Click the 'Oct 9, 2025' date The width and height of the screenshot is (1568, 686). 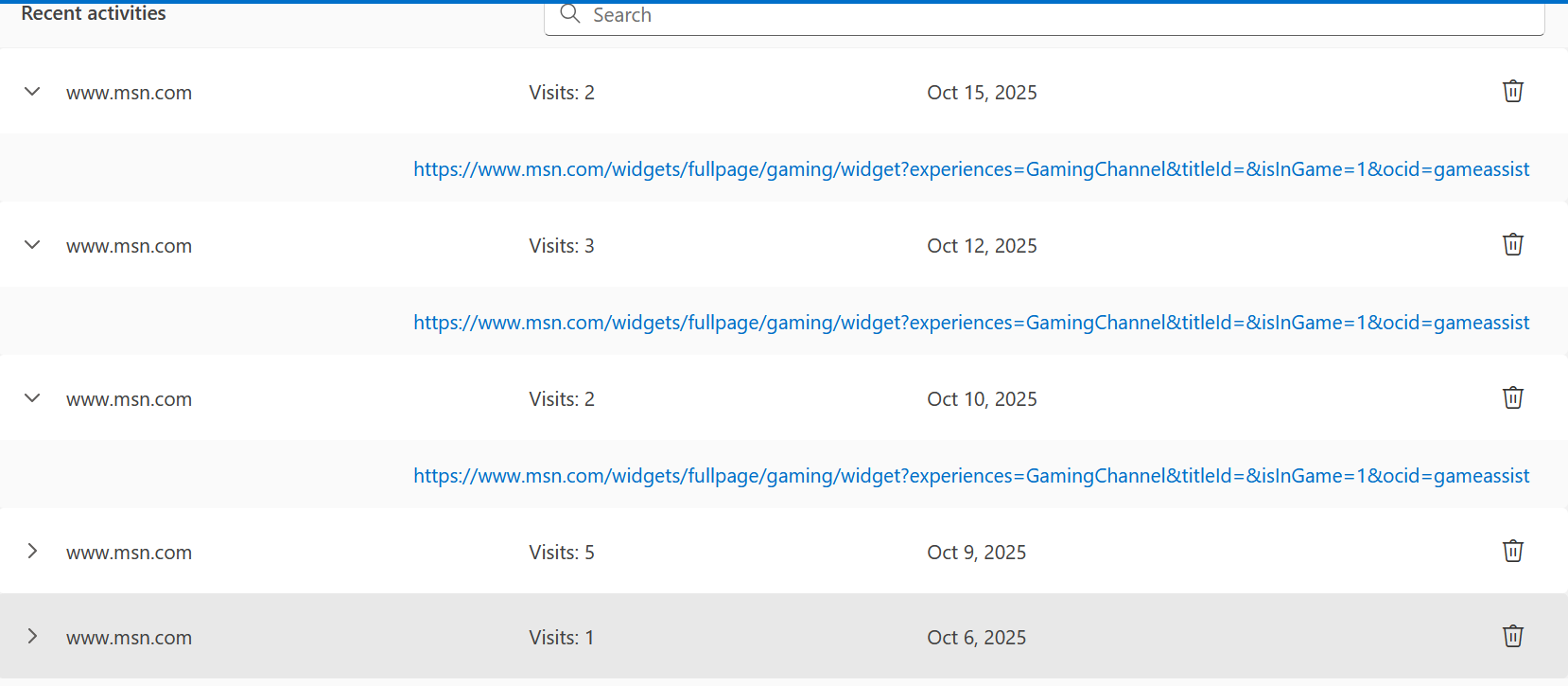[976, 553]
